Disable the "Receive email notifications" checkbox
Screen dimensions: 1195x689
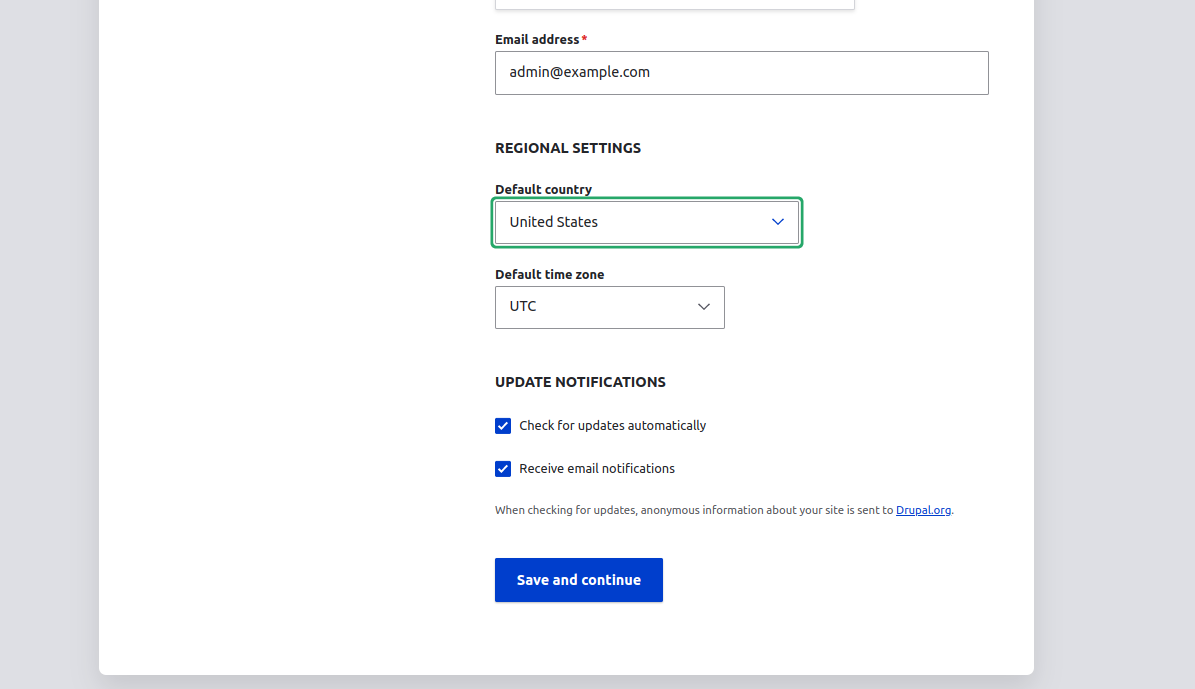pyautogui.click(x=503, y=469)
